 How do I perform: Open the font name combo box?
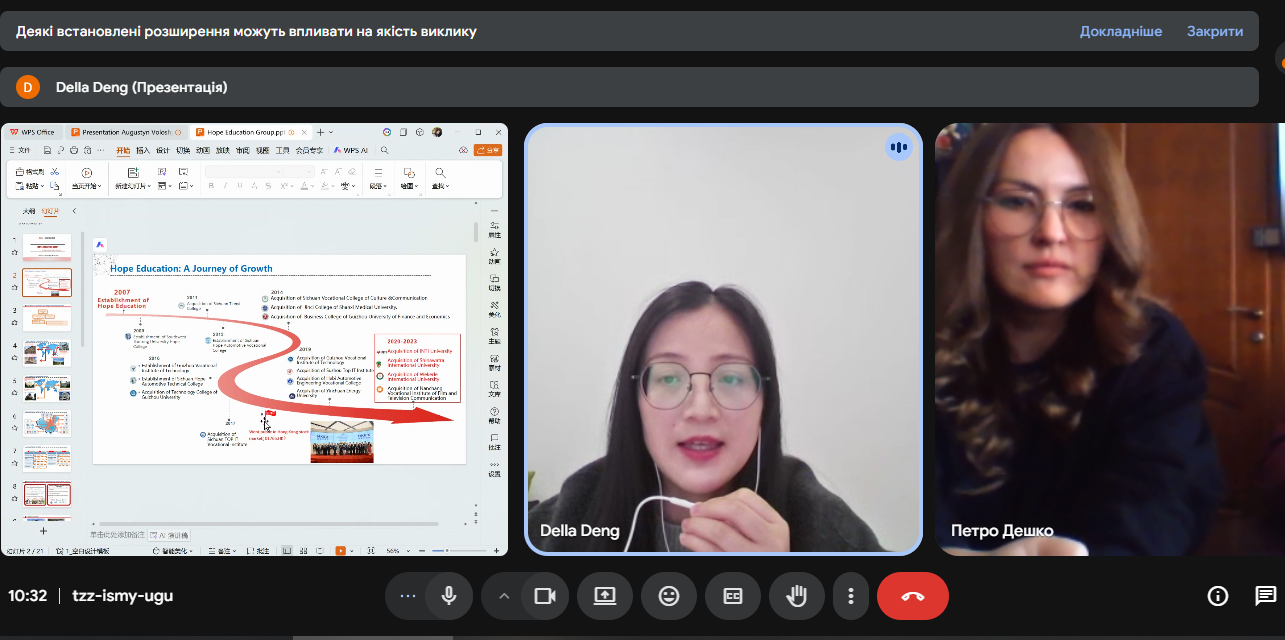pyautogui.click(x=244, y=171)
